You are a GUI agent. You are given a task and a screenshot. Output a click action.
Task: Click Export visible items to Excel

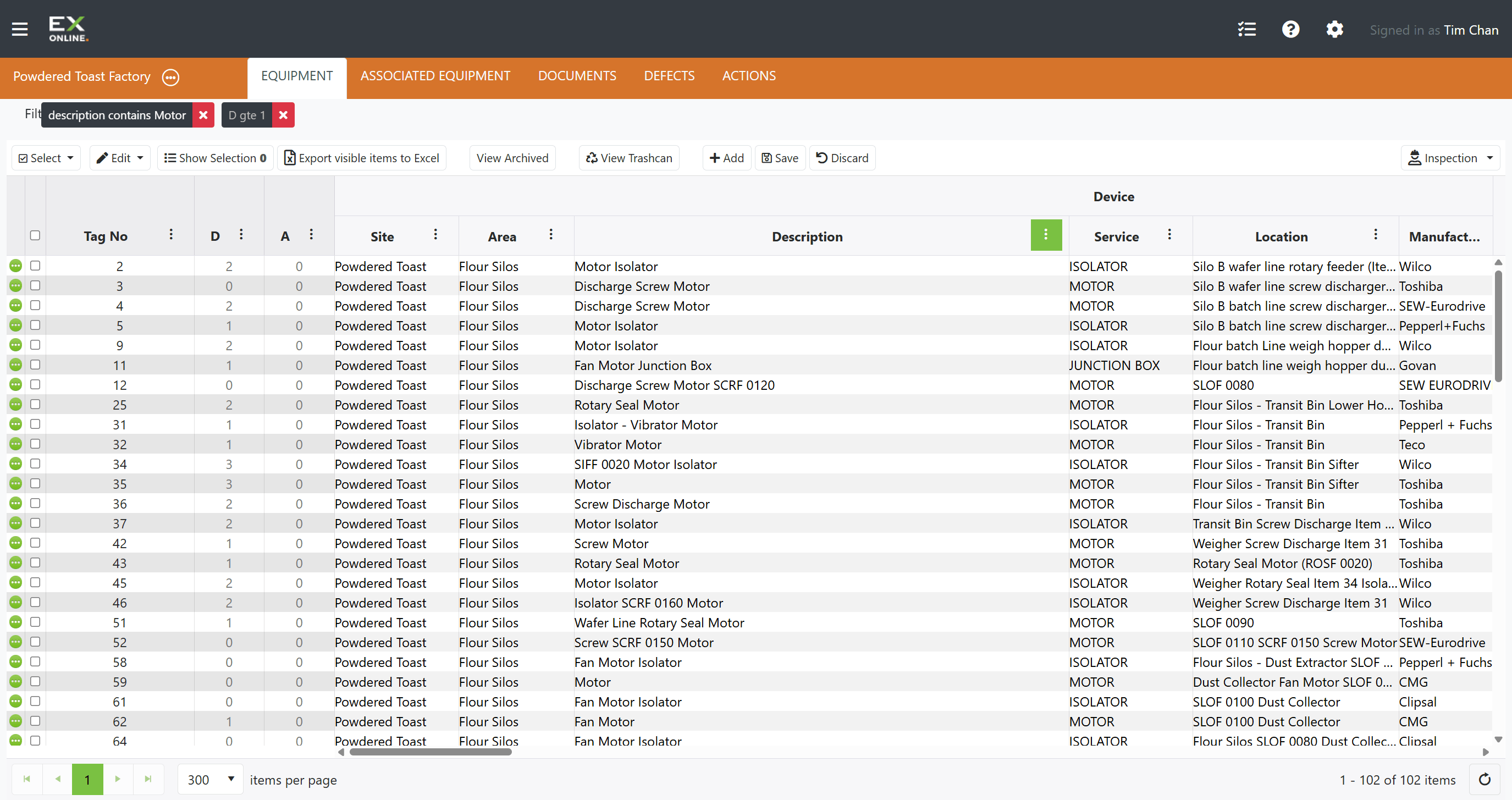point(362,158)
